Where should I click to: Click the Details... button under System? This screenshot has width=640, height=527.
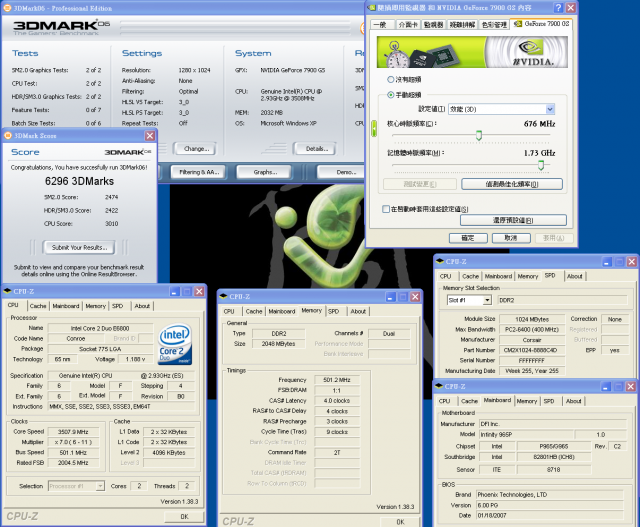pyautogui.click(x=317, y=149)
